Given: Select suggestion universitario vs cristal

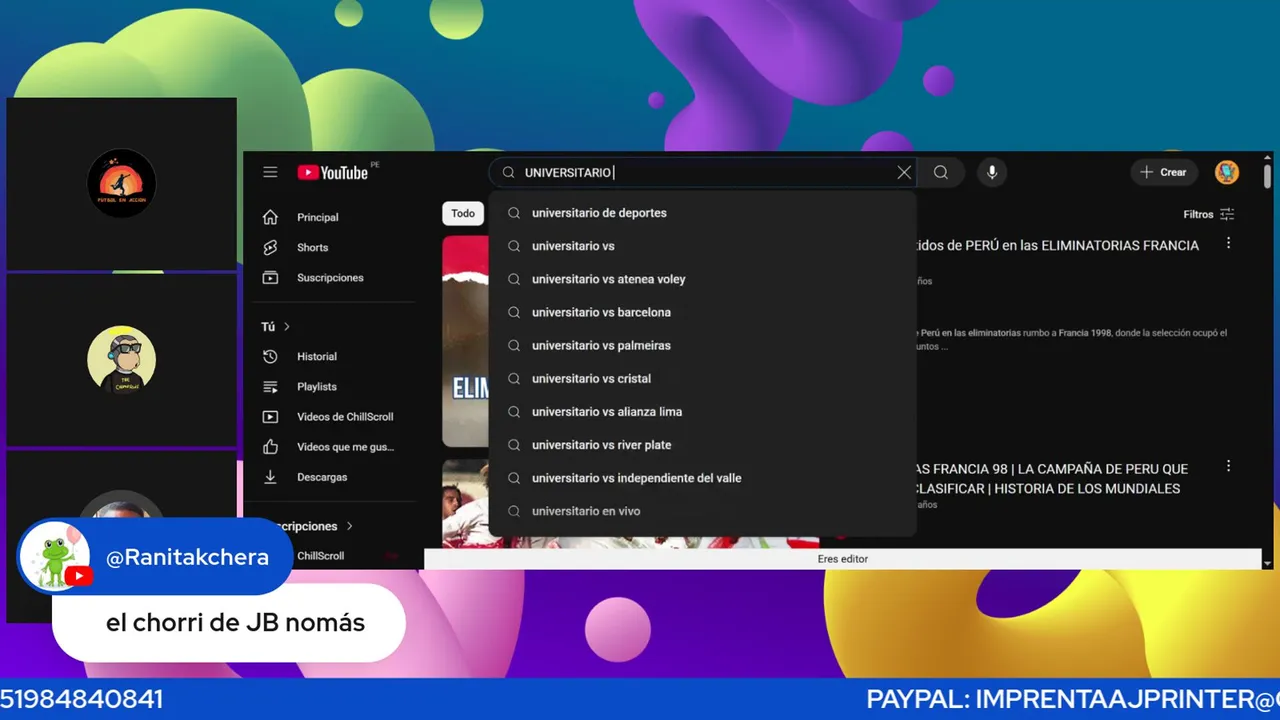Looking at the screenshot, I should tap(702, 378).
